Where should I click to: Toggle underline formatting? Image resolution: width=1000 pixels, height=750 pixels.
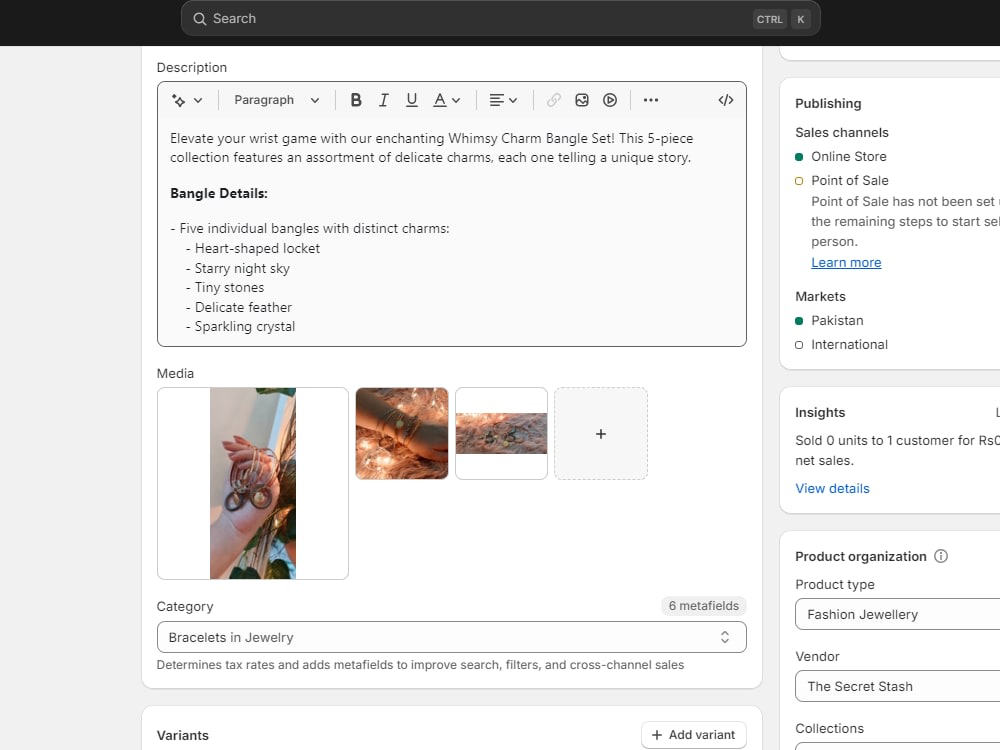(411, 100)
